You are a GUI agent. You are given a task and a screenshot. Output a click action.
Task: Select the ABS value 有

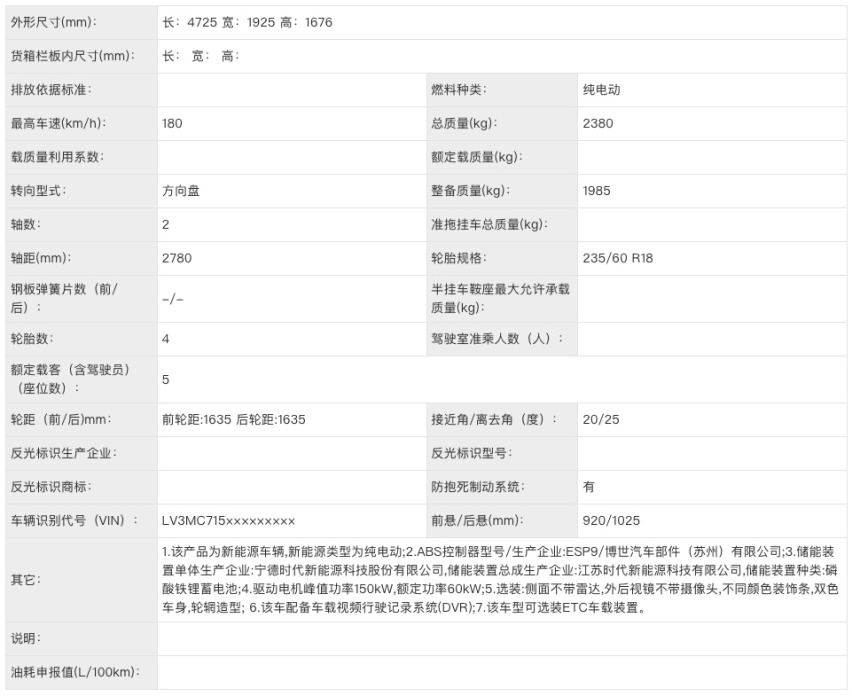click(x=589, y=487)
